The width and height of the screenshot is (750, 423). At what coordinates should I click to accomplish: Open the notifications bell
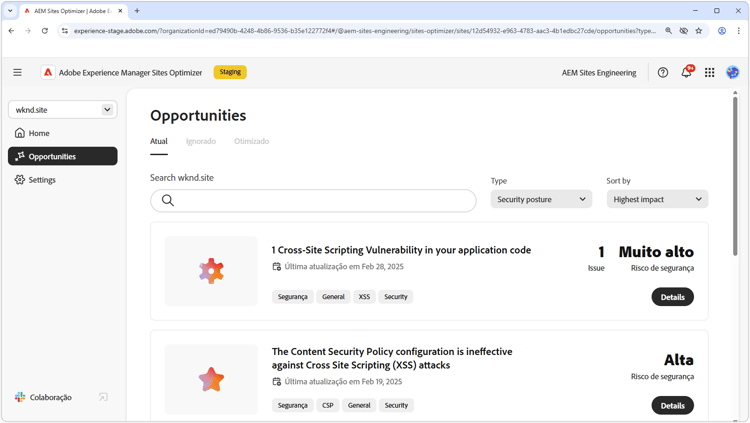point(686,72)
